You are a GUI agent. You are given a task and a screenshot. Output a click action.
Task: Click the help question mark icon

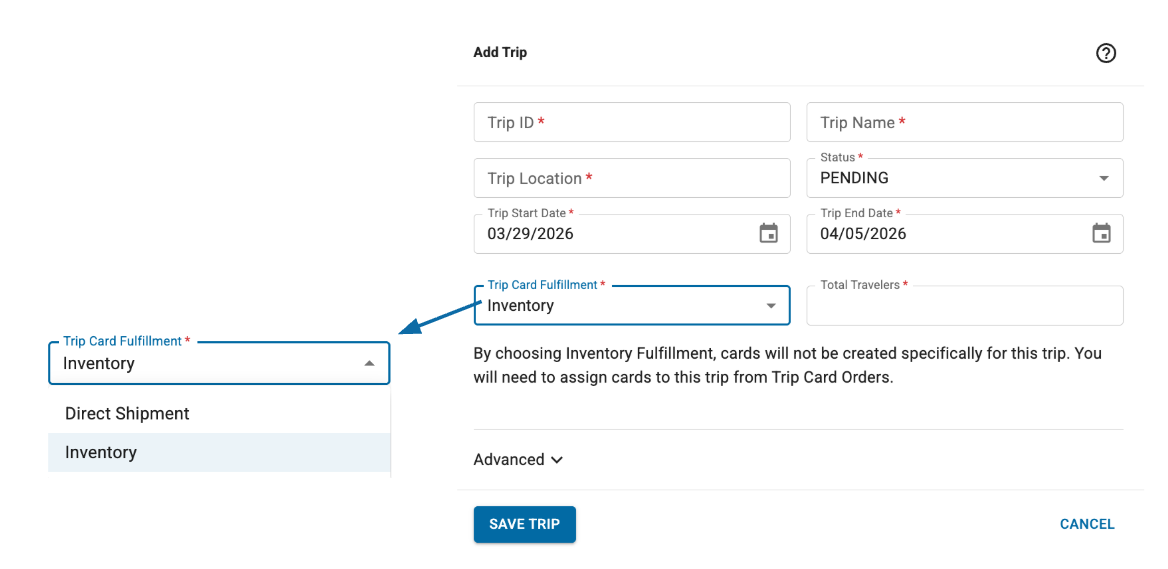pyautogui.click(x=1106, y=54)
